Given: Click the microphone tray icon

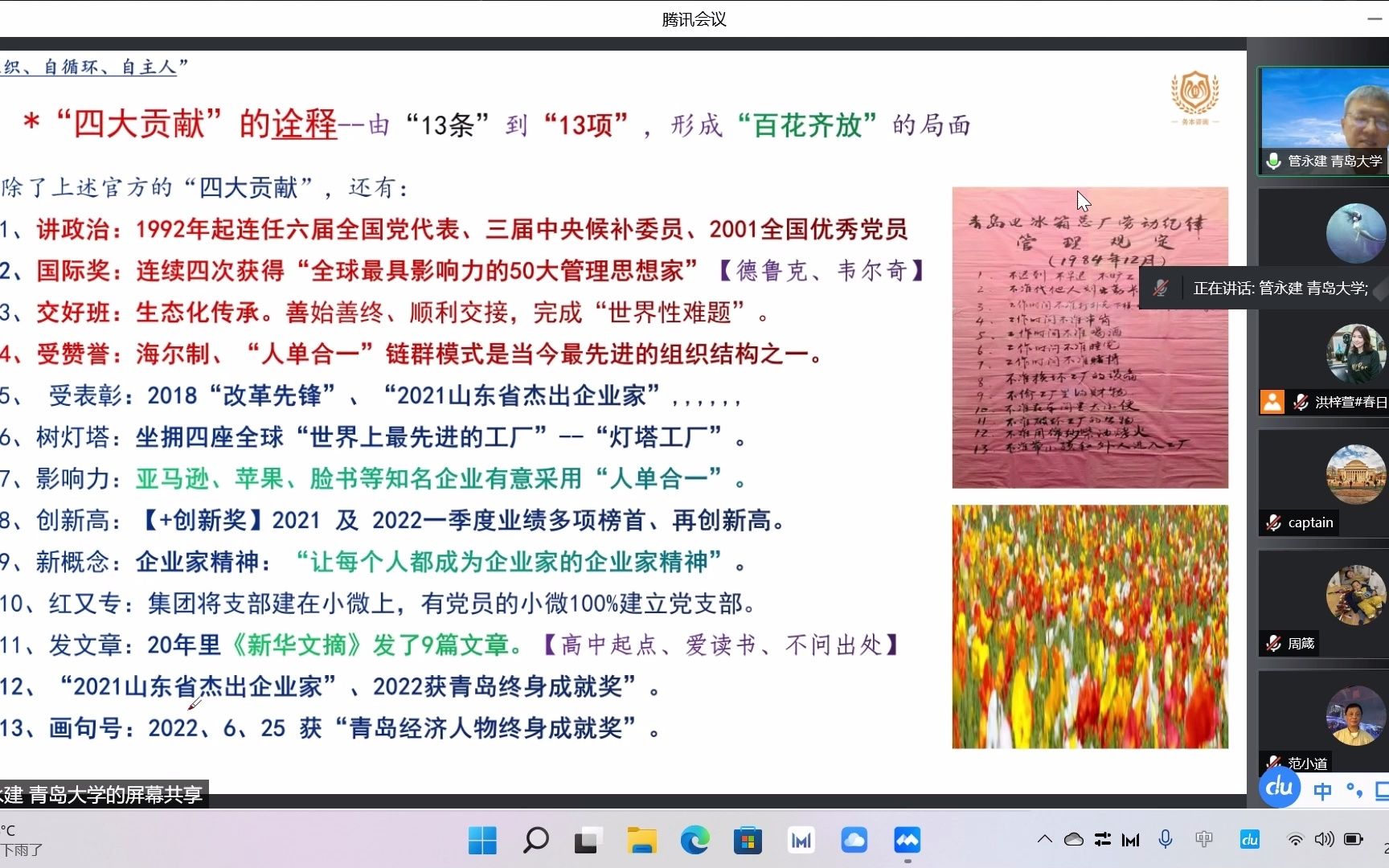Looking at the screenshot, I should (x=1166, y=839).
